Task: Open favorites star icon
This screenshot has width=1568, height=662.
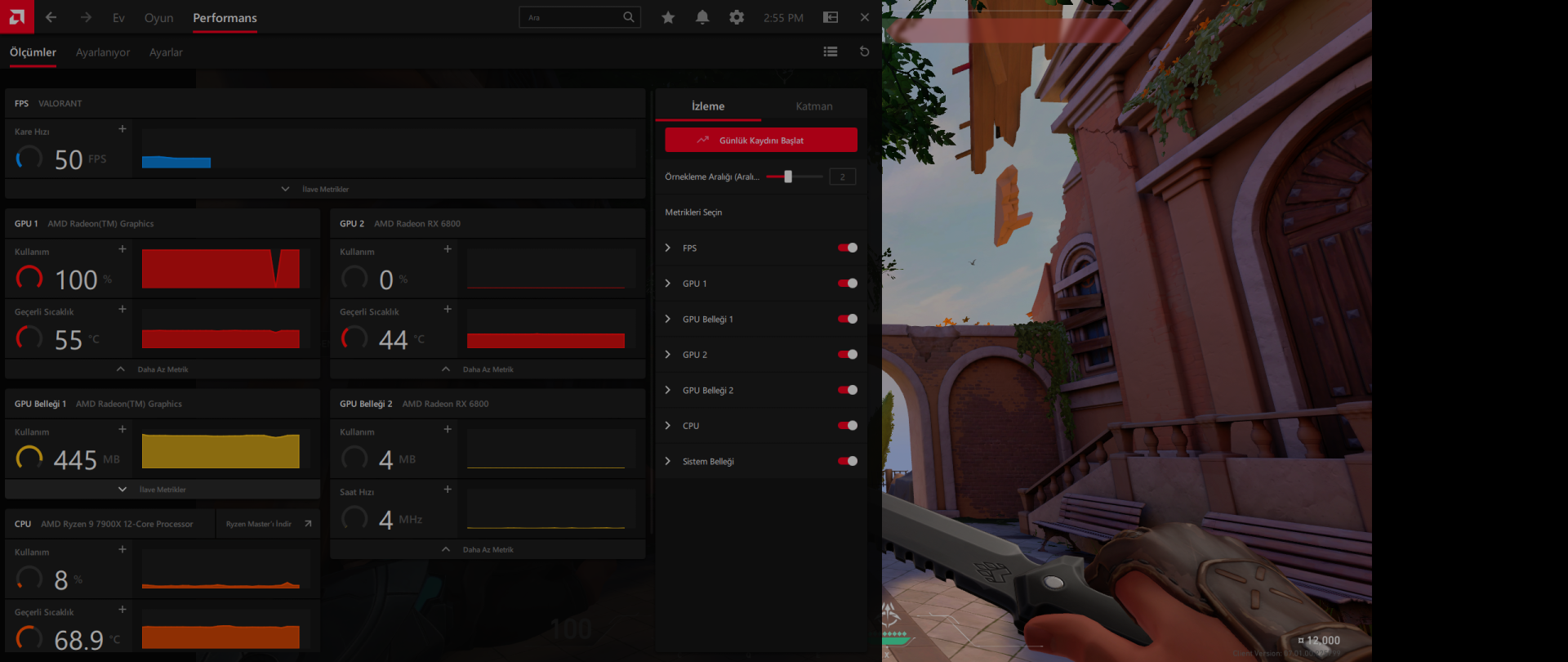Action: pos(668,17)
